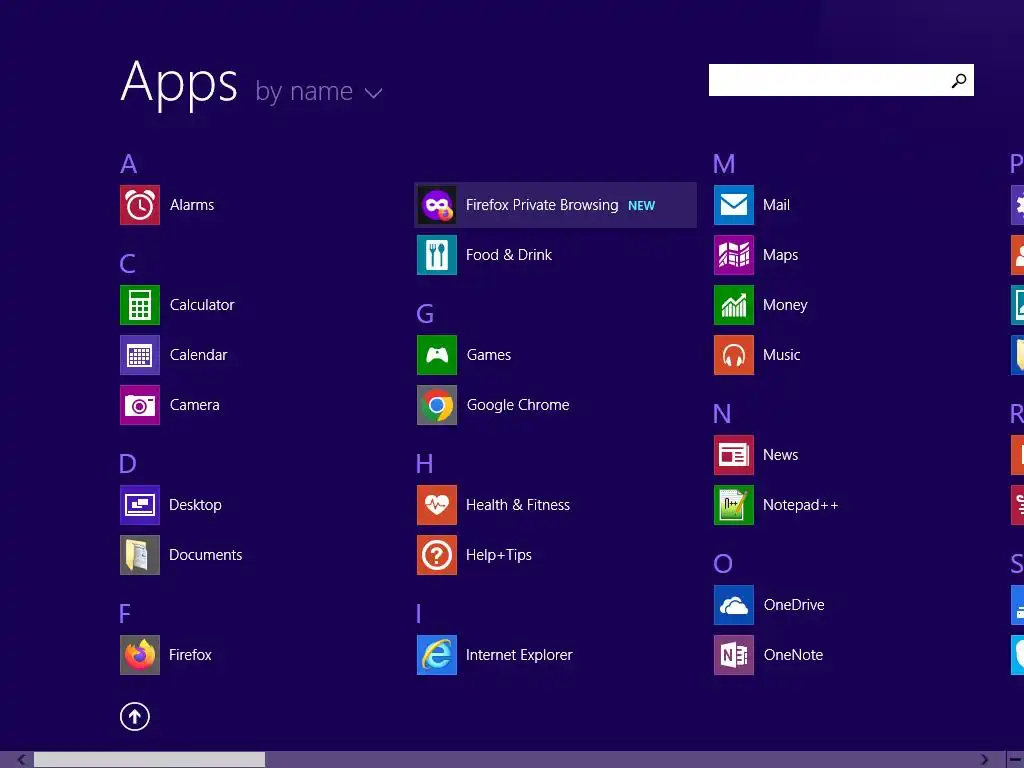The width and height of the screenshot is (1024, 768).
Task: Open the Food & Drink icon
Action: coord(437,255)
